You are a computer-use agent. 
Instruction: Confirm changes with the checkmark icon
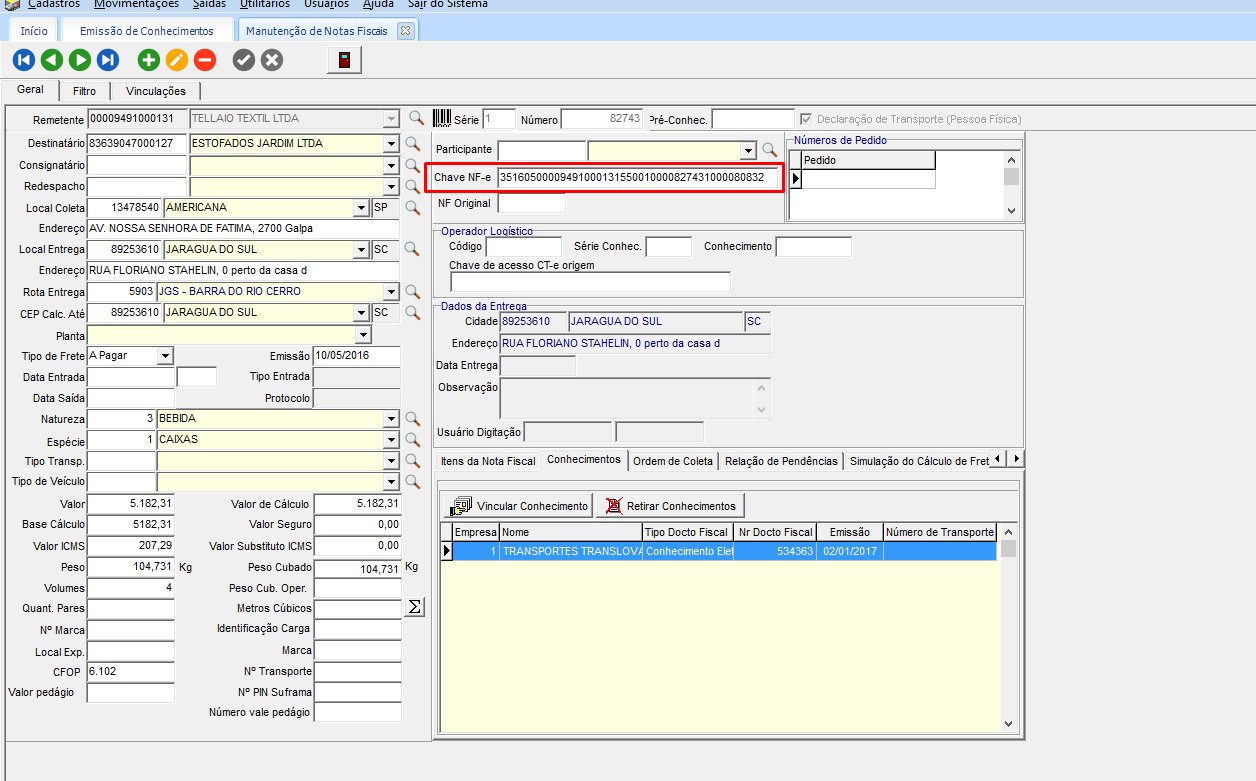point(243,61)
